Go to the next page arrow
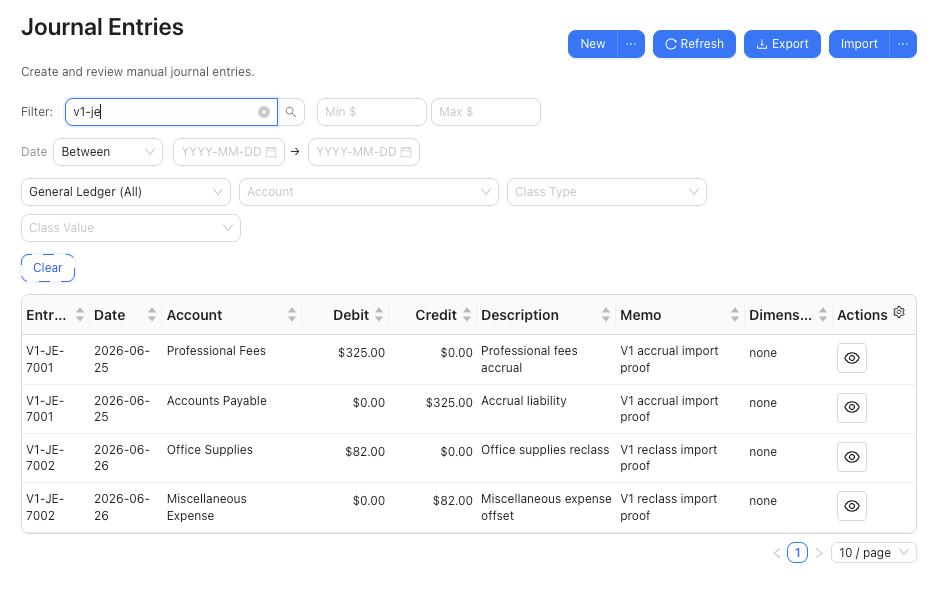The width and height of the screenshot is (937, 595). tap(819, 553)
